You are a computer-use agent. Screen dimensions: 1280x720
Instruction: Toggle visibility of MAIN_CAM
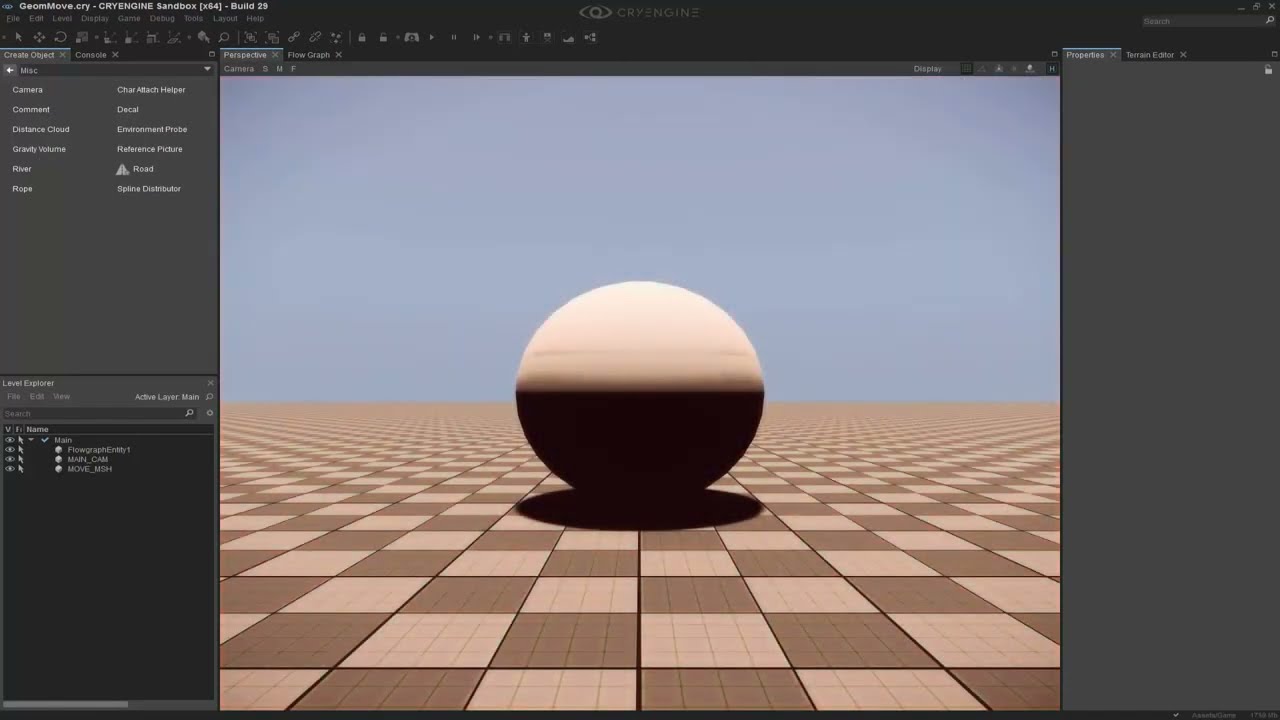[x=9, y=459]
